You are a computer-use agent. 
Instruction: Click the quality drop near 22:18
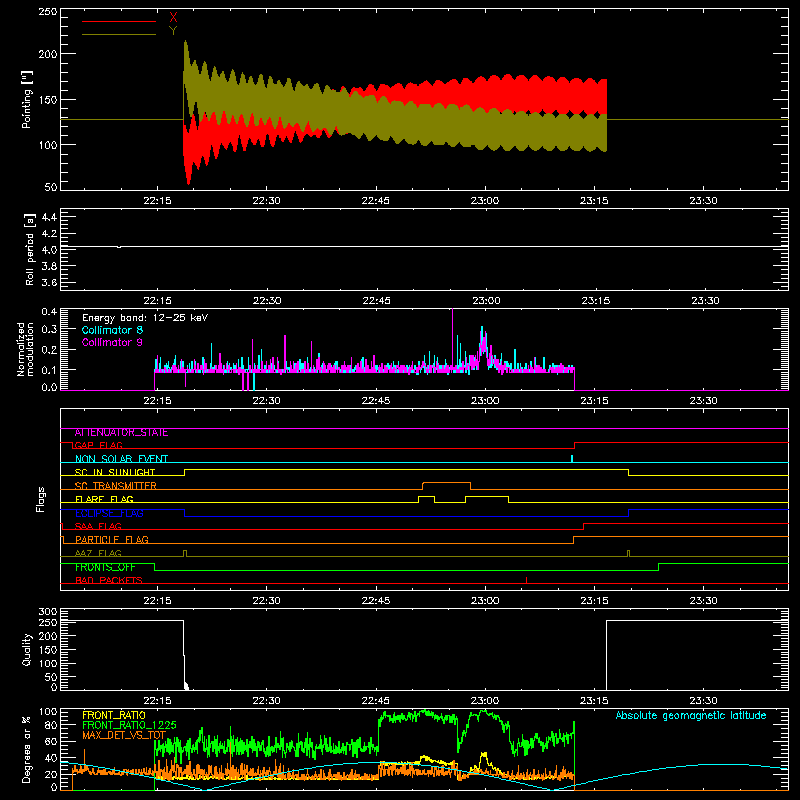pos(184,656)
